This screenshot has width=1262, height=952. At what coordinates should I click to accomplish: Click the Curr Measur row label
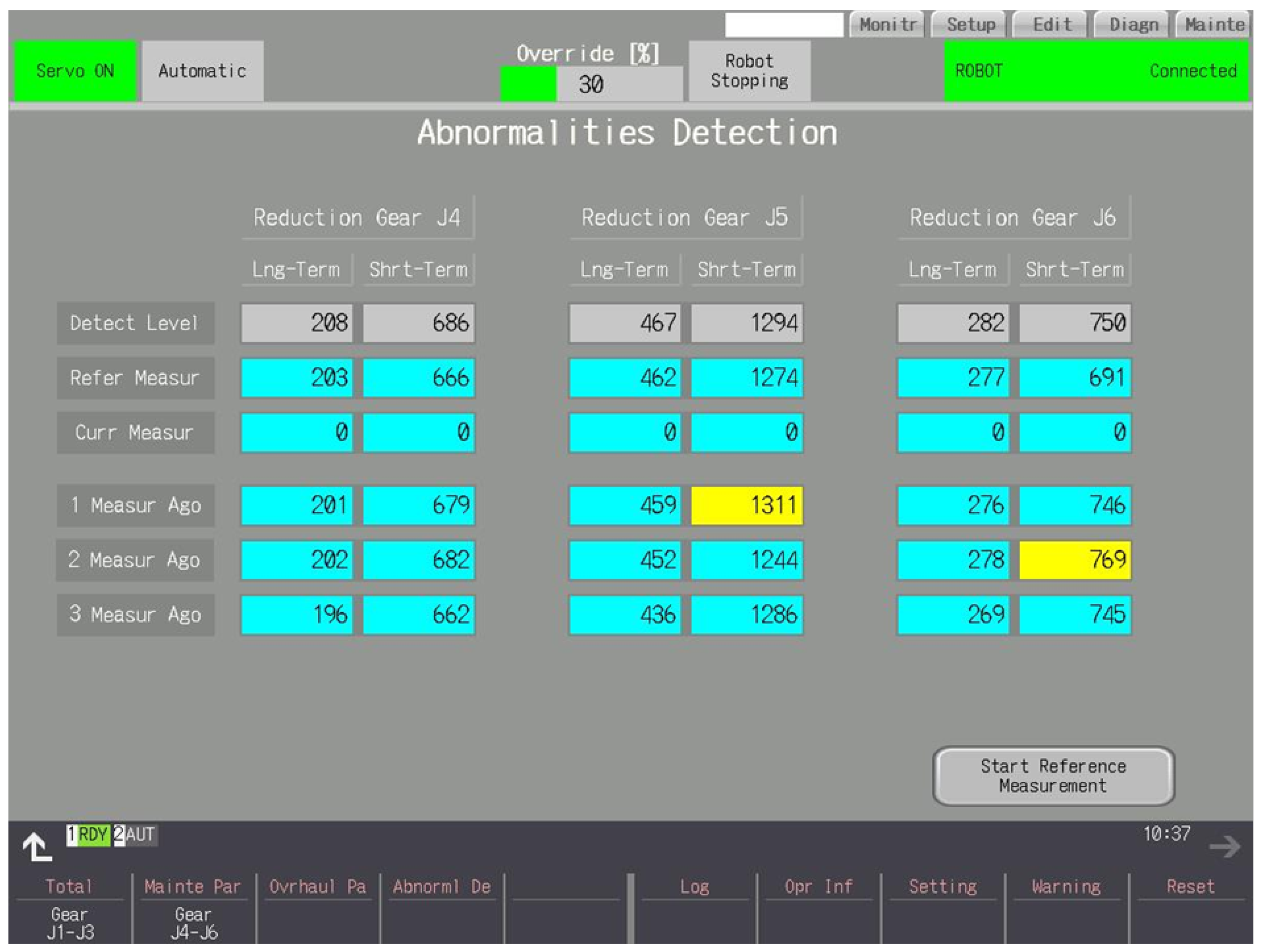(x=135, y=432)
